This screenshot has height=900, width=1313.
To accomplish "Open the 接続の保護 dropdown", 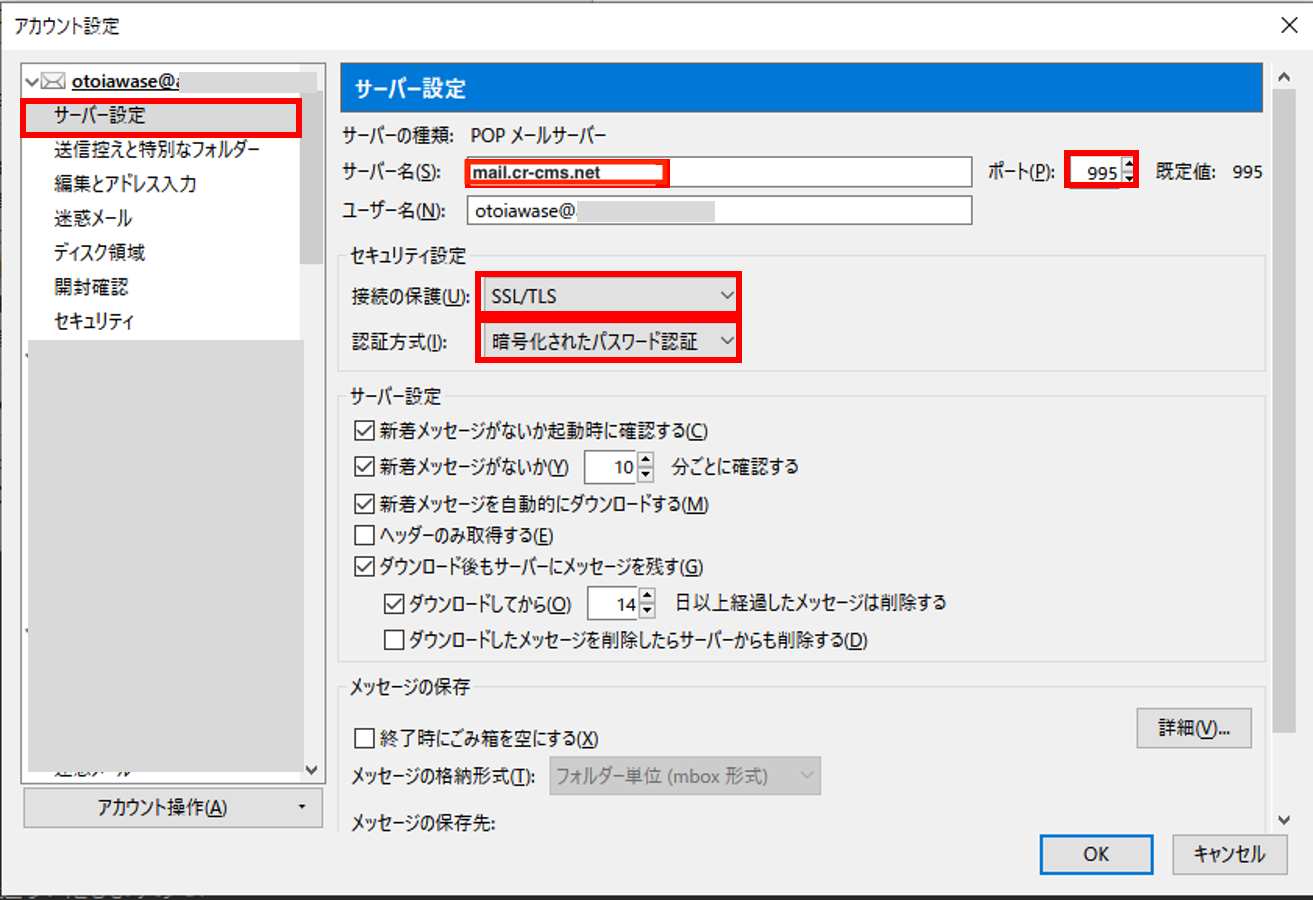I will pyautogui.click(x=609, y=295).
